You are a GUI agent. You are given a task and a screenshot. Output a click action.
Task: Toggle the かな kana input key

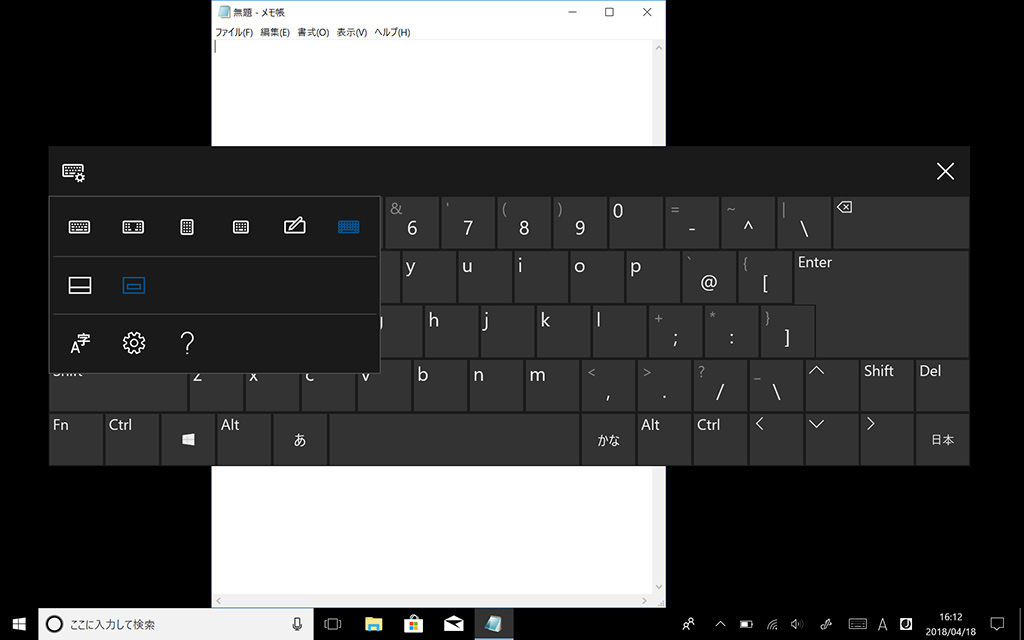click(x=609, y=440)
